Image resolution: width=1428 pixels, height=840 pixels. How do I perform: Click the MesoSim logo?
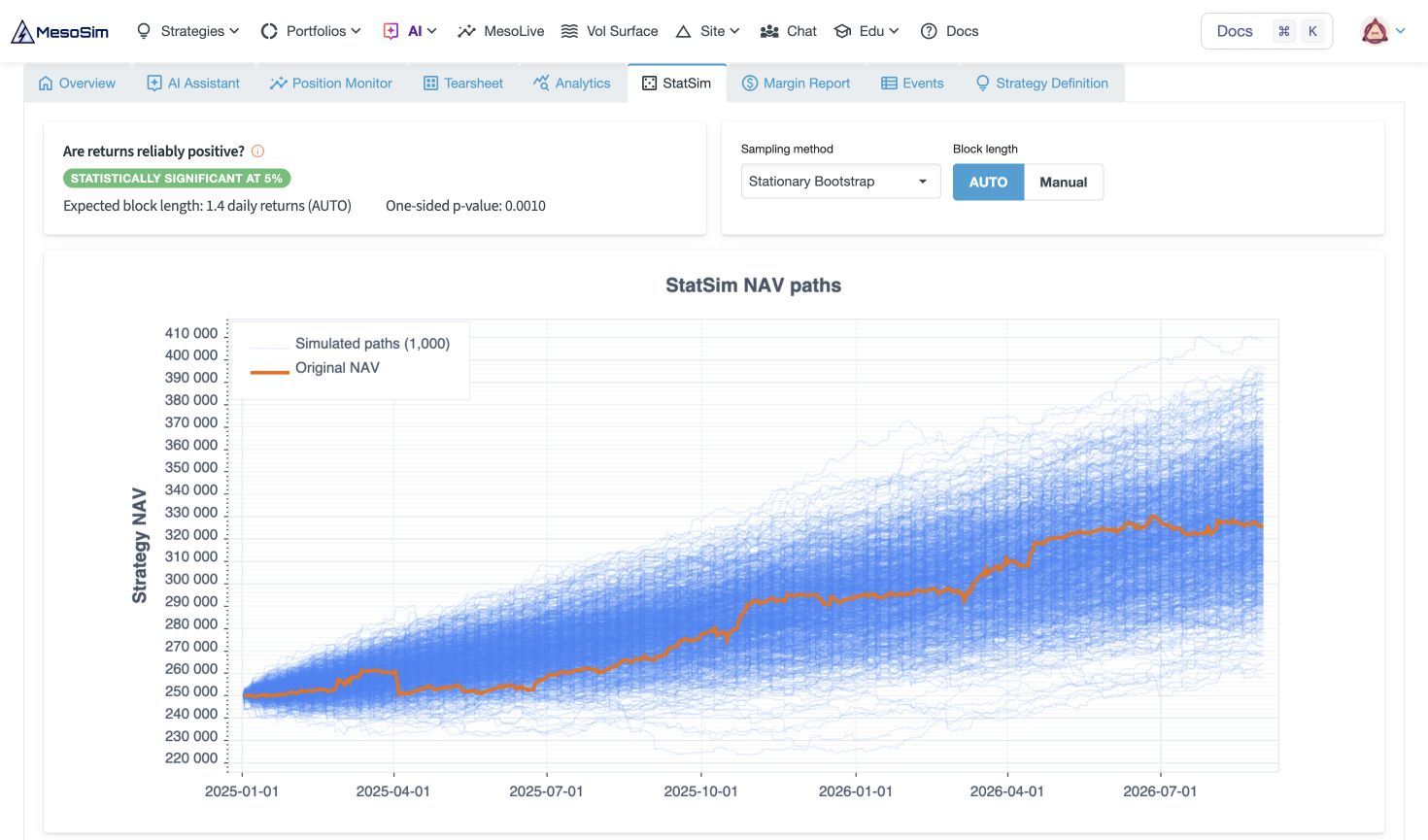[59, 31]
